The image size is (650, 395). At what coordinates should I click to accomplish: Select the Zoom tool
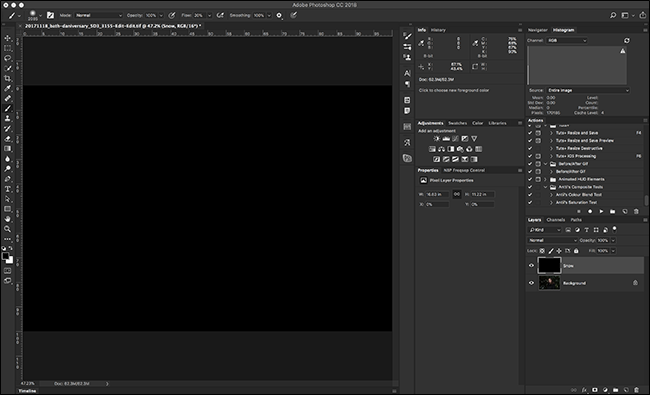click(x=7, y=229)
